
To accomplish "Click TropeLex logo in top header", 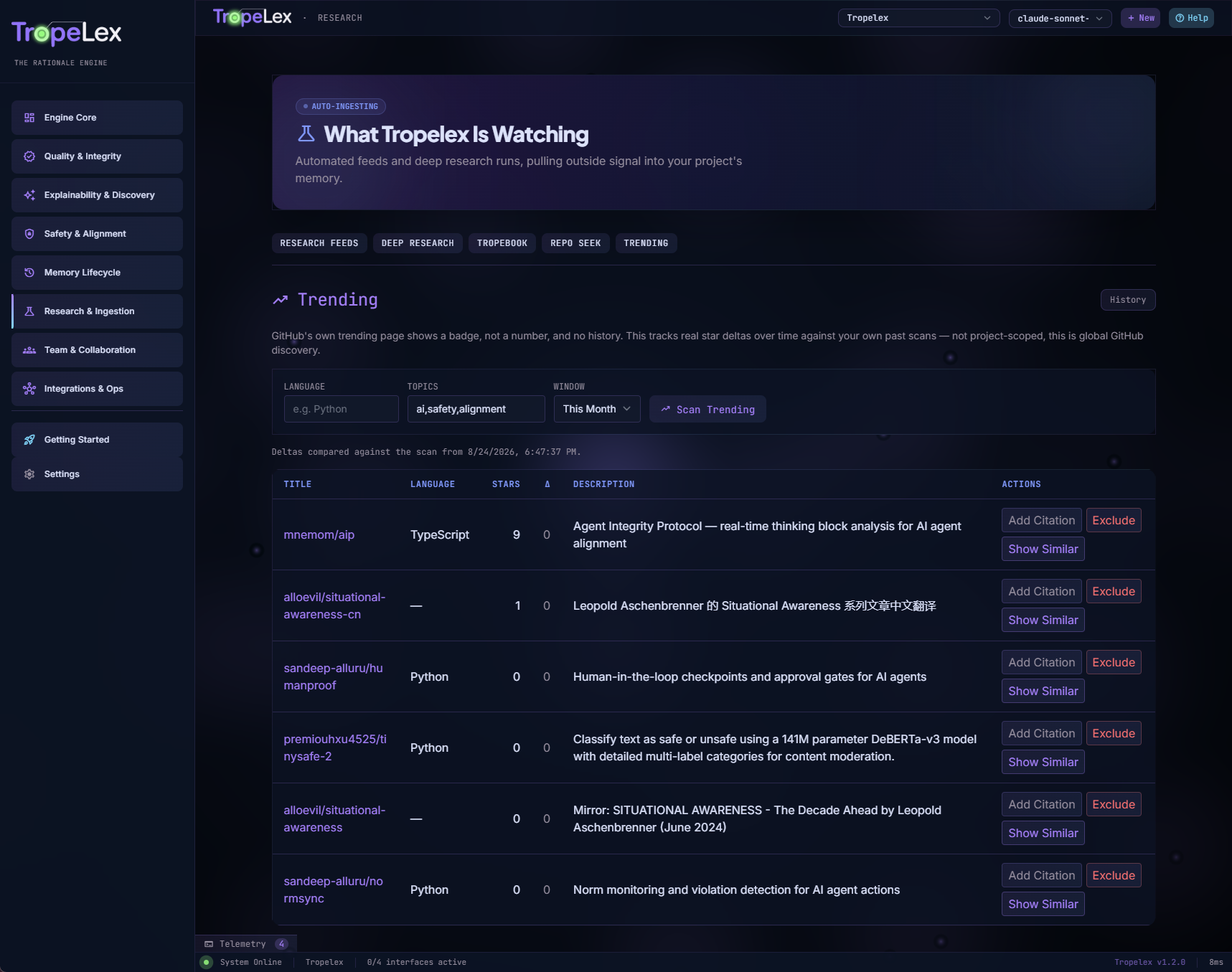I will click(252, 17).
